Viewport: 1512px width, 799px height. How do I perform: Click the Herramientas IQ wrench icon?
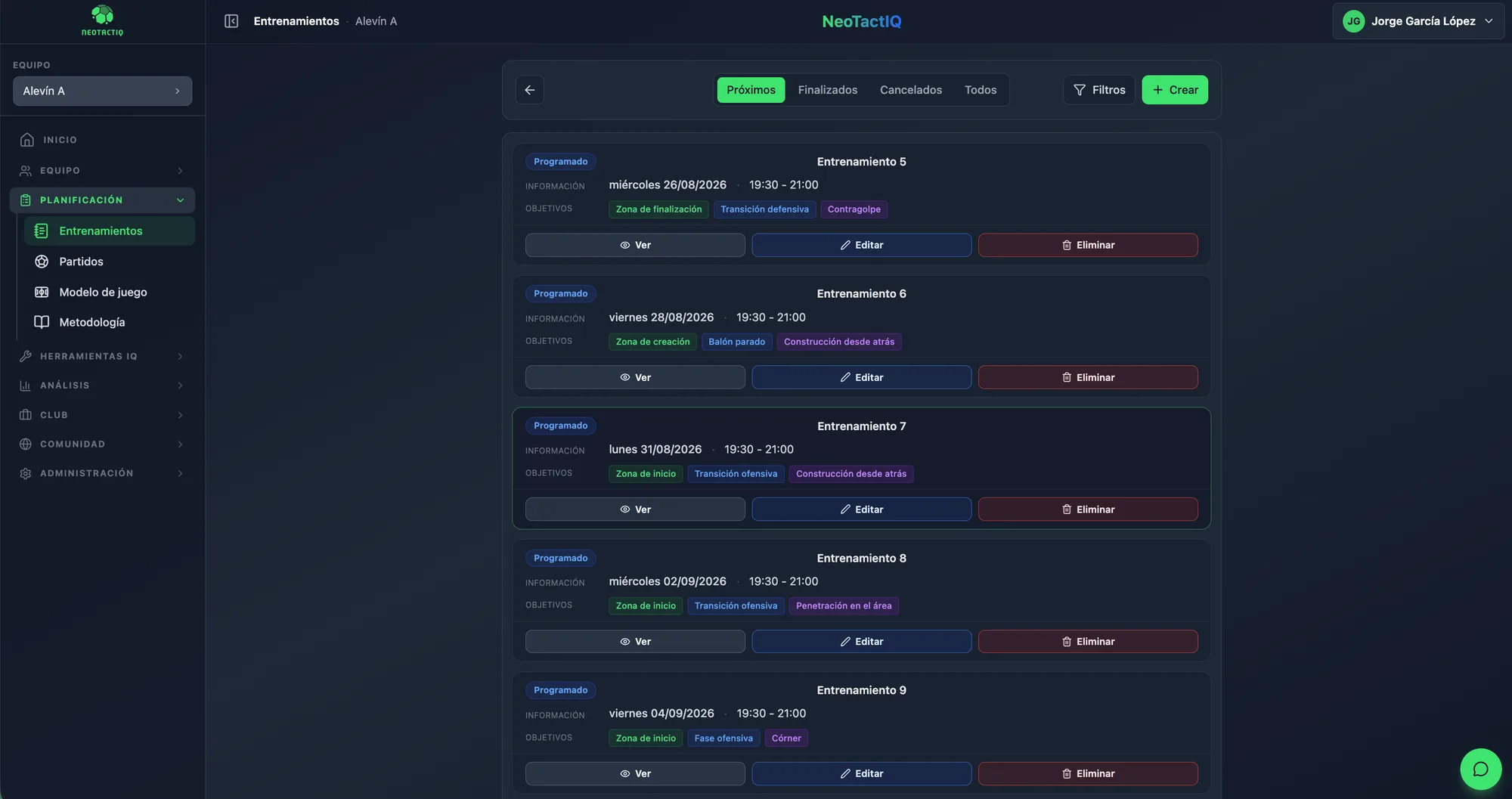click(26, 356)
